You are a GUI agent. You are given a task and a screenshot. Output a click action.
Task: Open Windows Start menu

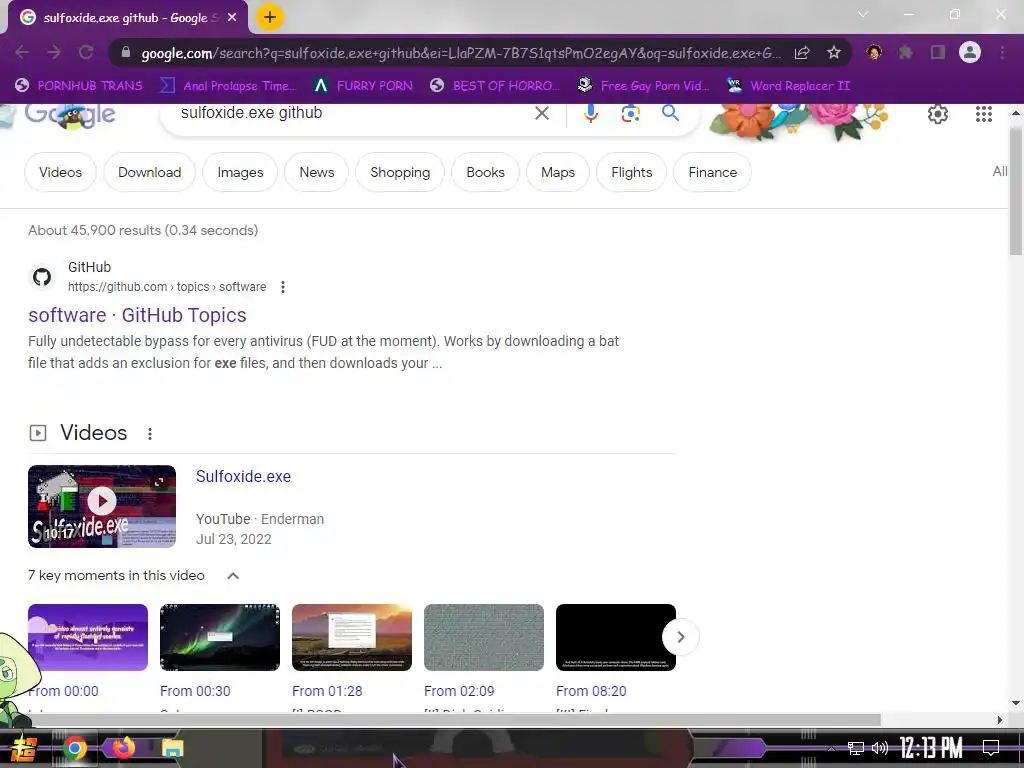(24, 748)
